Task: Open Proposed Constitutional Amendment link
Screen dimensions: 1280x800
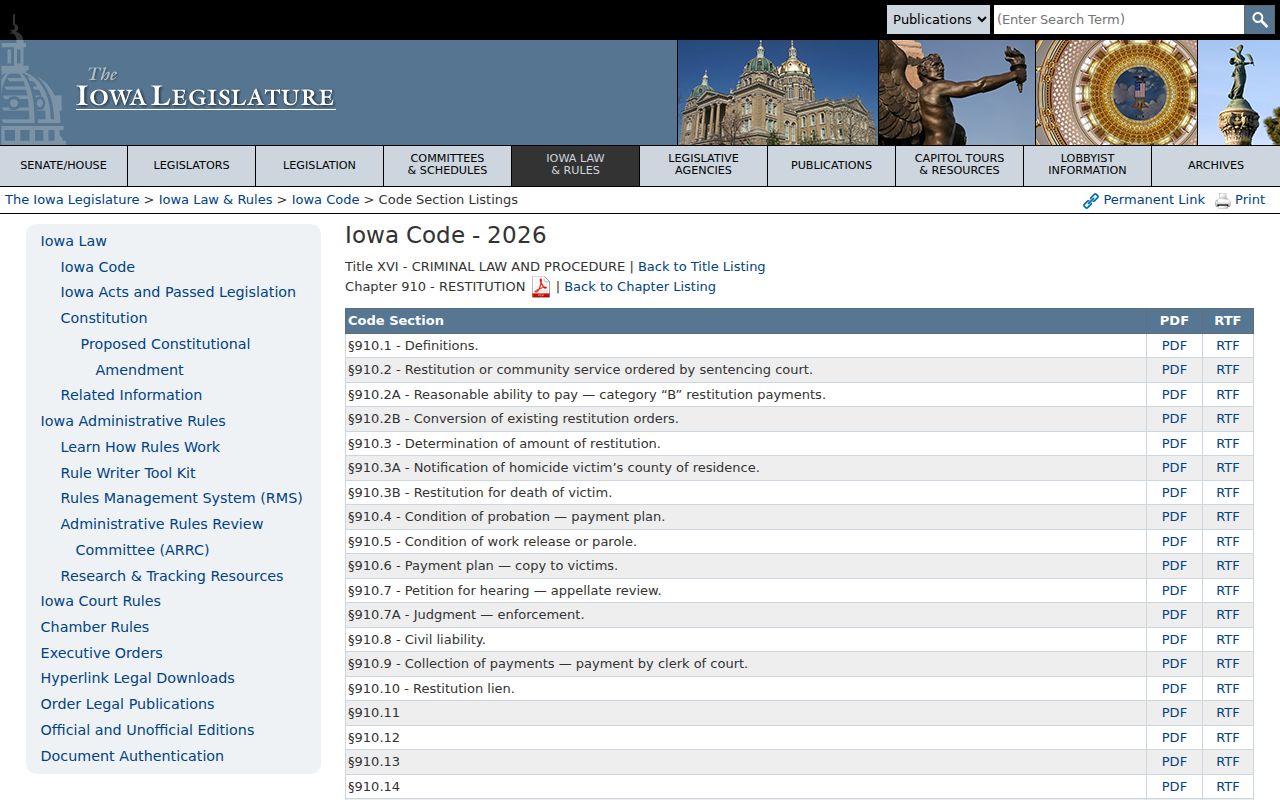Action: [x=165, y=357]
